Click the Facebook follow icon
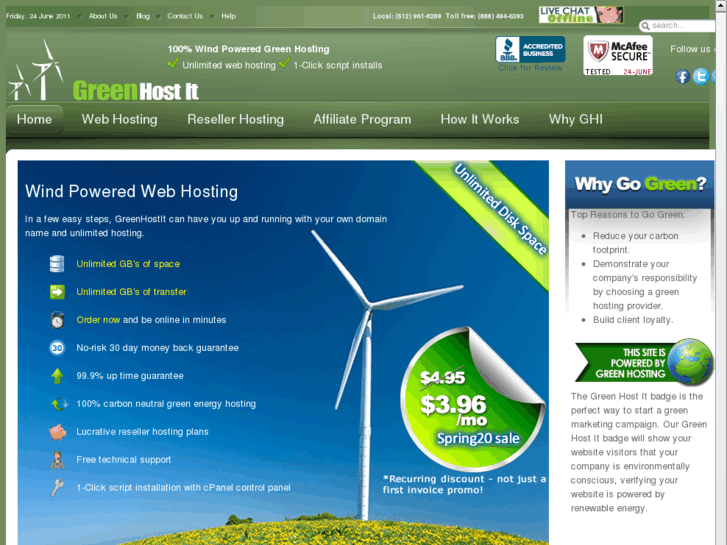727x545 pixels. [682, 77]
